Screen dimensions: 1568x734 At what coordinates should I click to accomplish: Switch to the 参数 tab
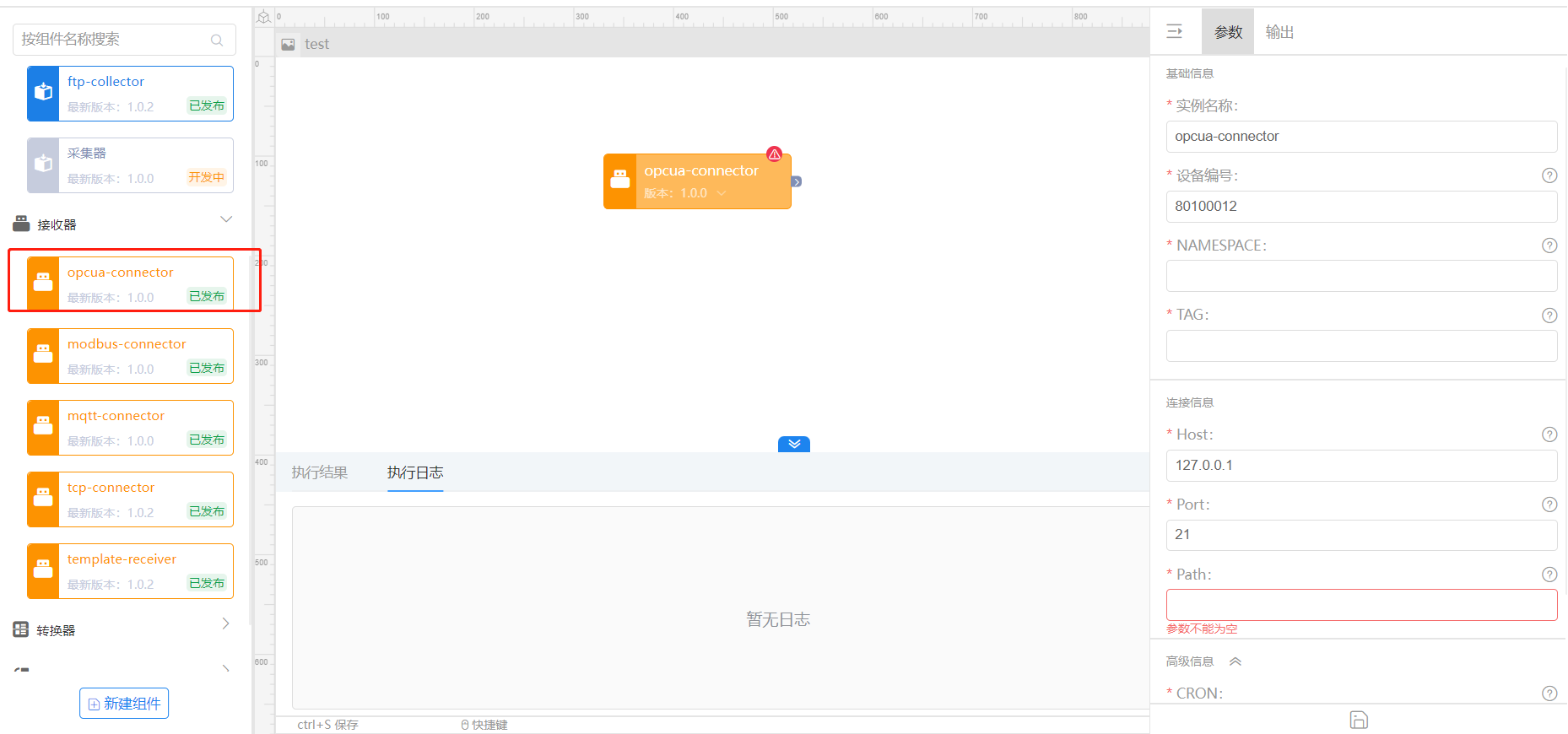[1228, 32]
